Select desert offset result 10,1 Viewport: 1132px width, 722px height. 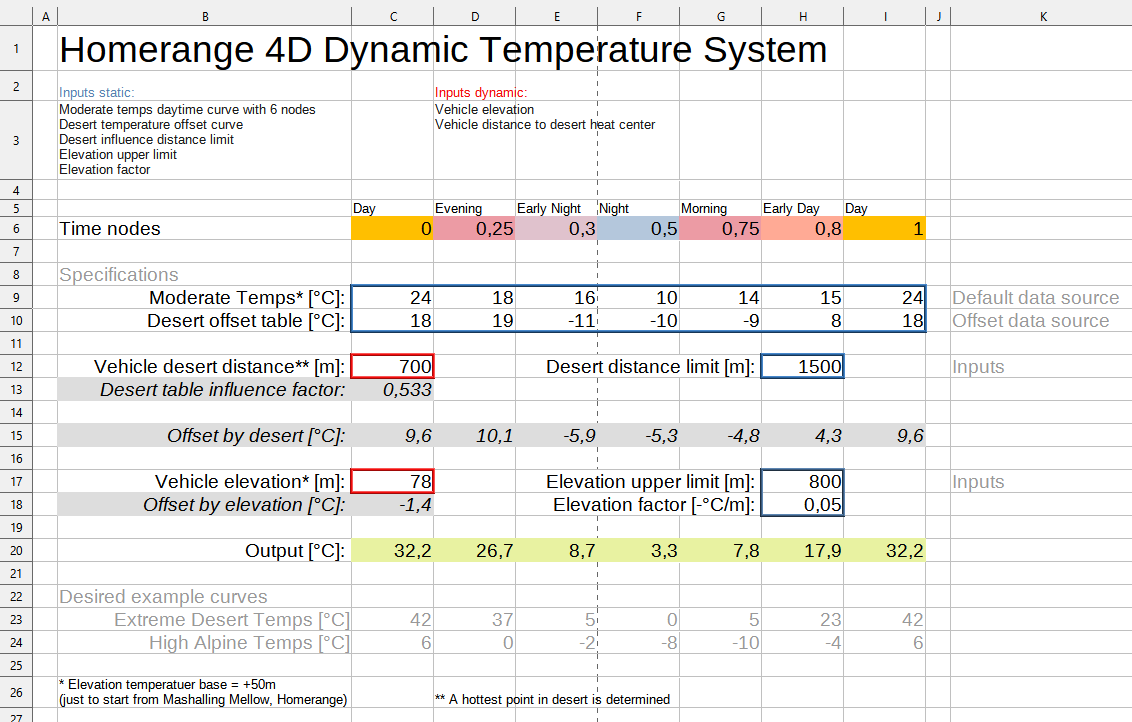click(474, 435)
